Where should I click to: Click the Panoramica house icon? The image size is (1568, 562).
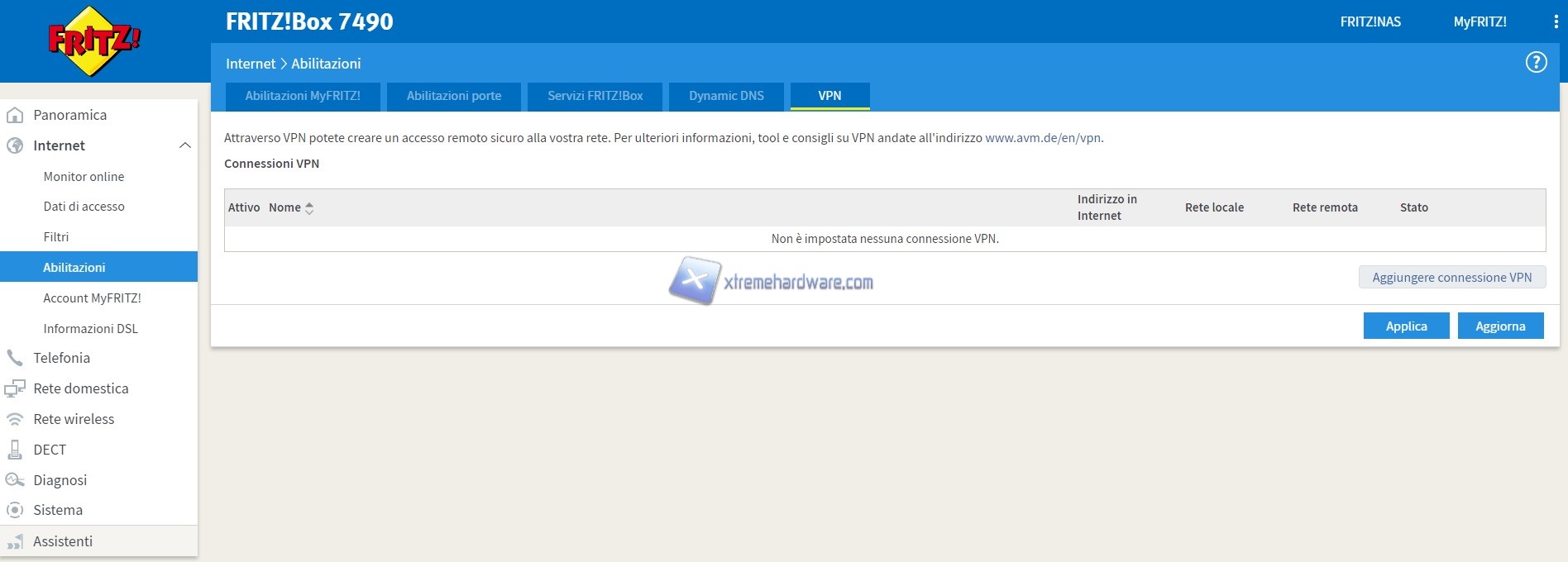point(15,116)
